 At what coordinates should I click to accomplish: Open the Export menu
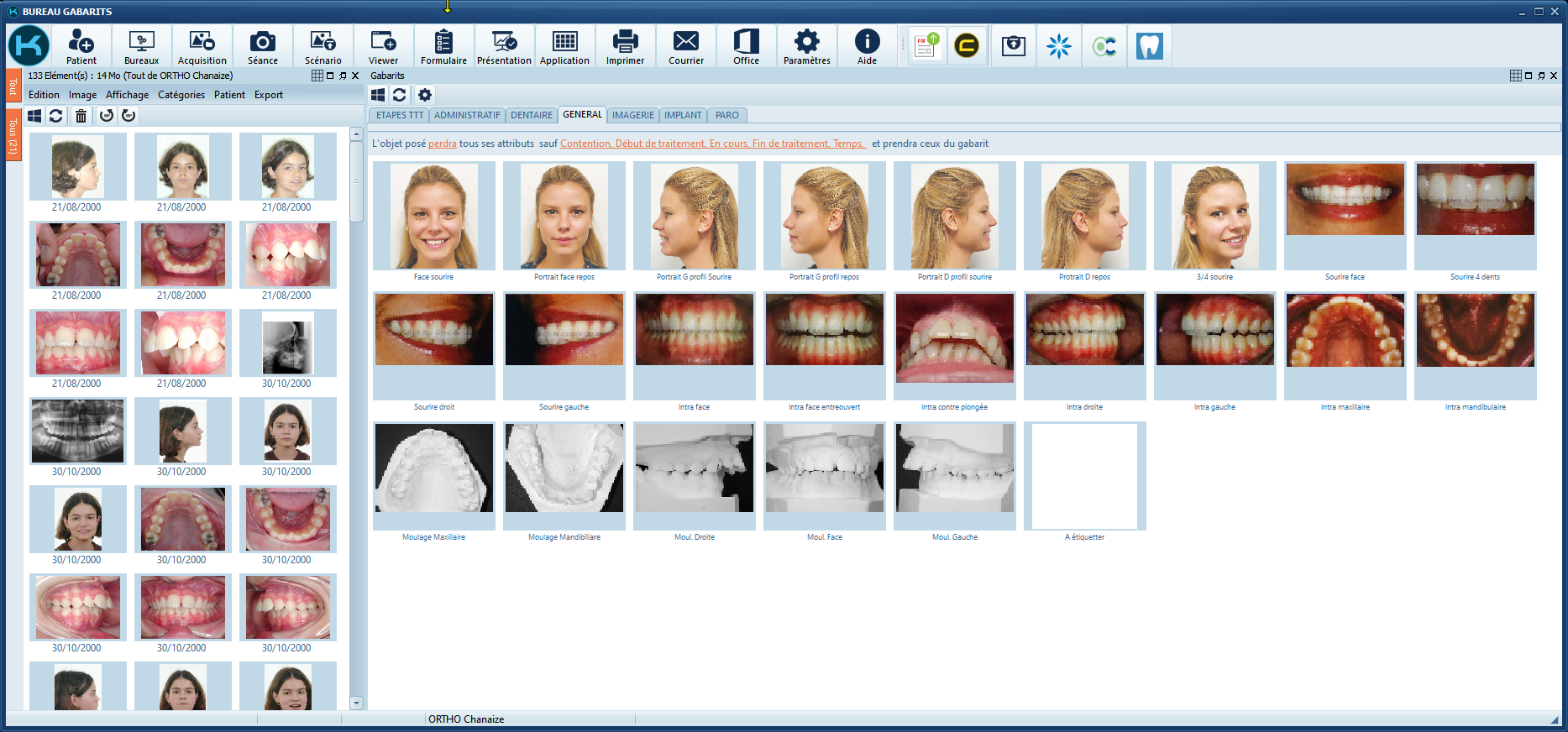click(269, 95)
